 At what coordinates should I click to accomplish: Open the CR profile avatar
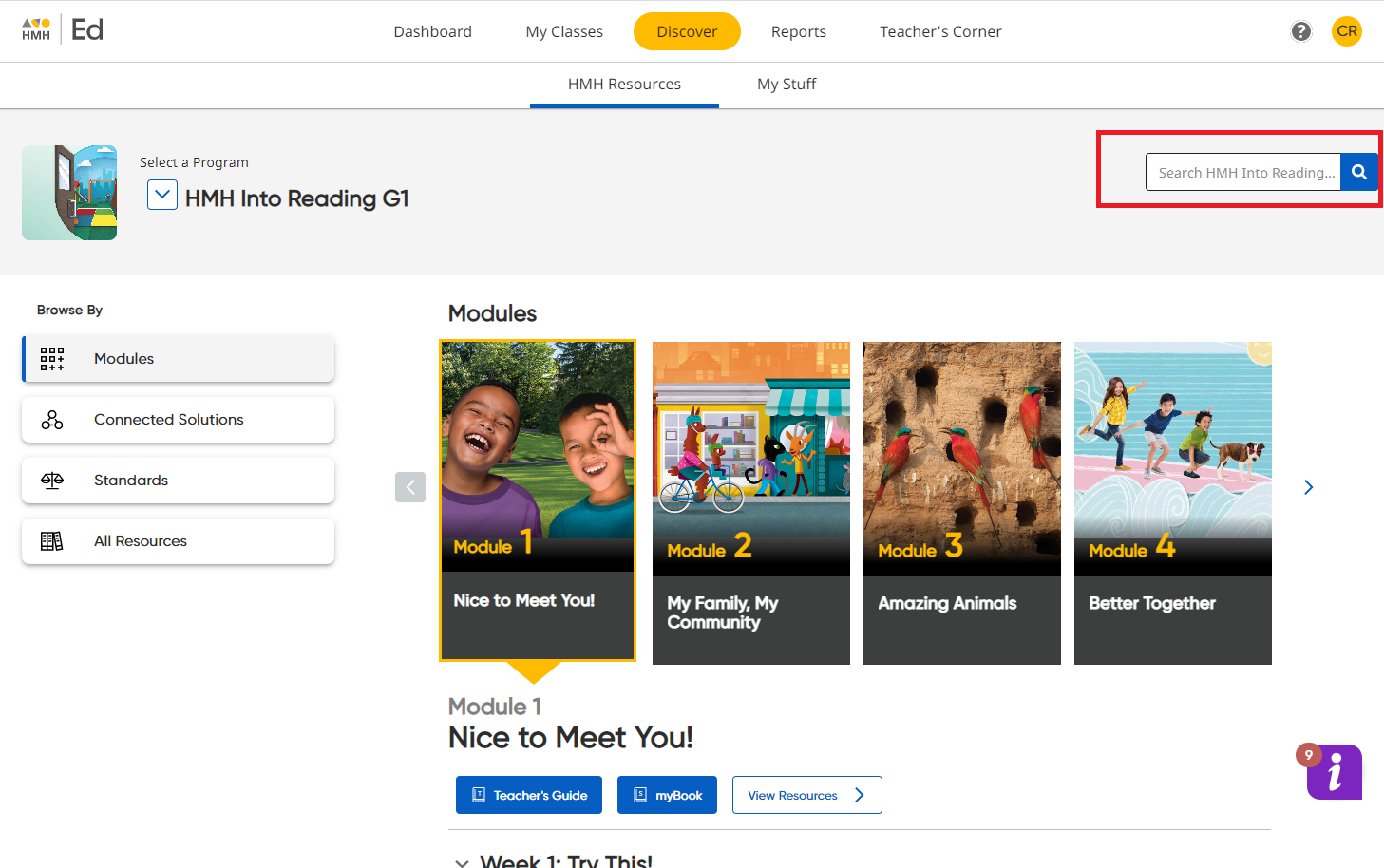(1346, 31)
